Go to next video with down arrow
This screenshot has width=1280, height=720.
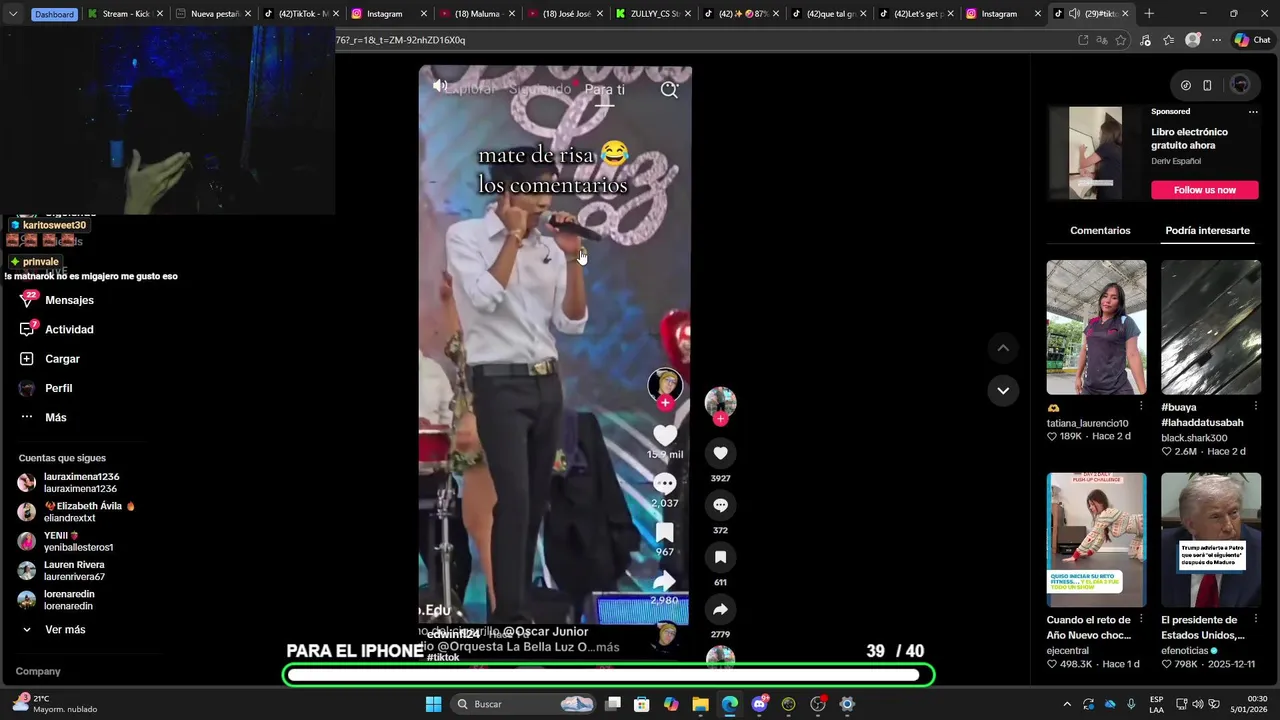coord(1003,390)
